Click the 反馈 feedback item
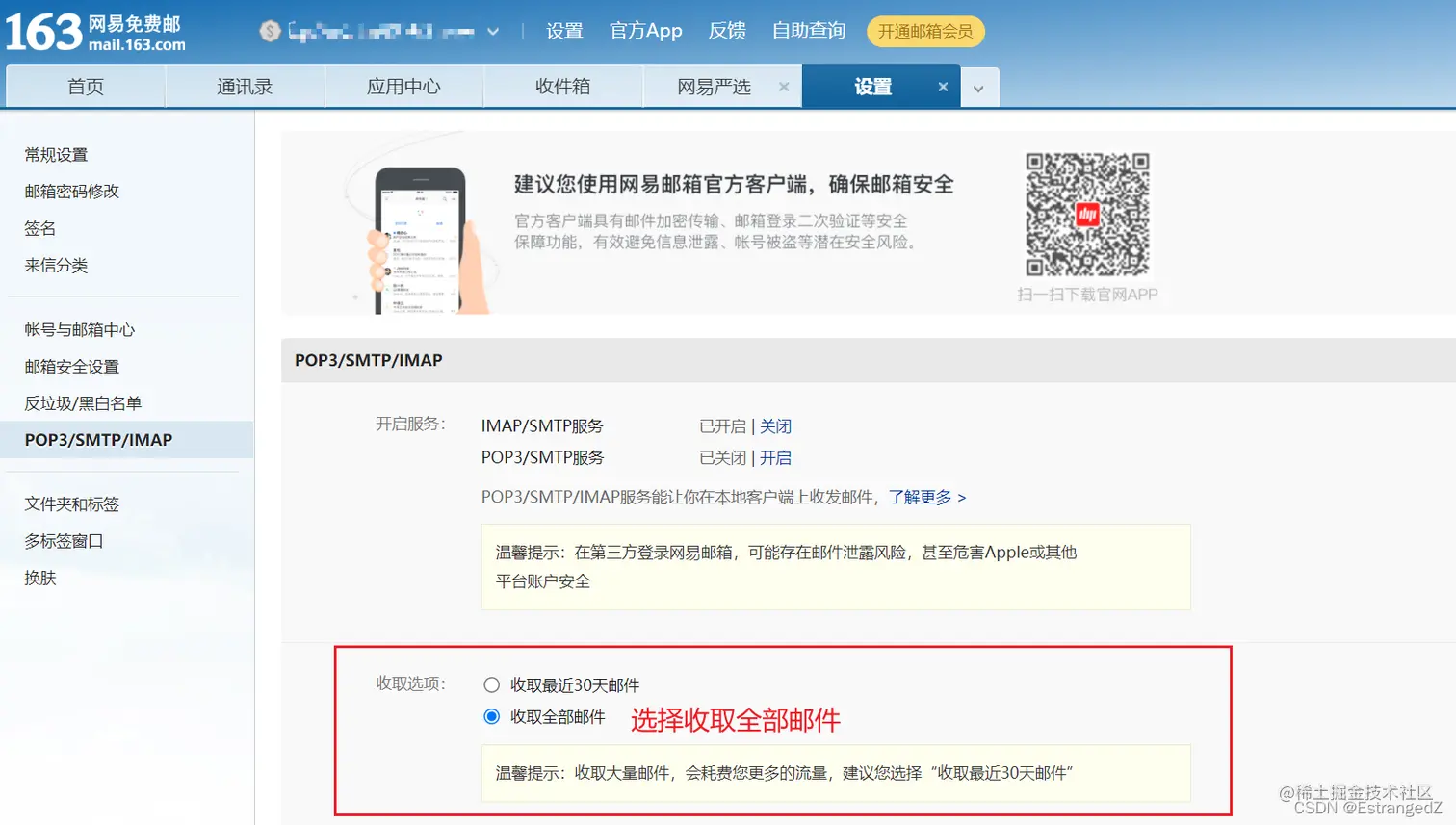 pyautogui.click(x=727, y=30)
